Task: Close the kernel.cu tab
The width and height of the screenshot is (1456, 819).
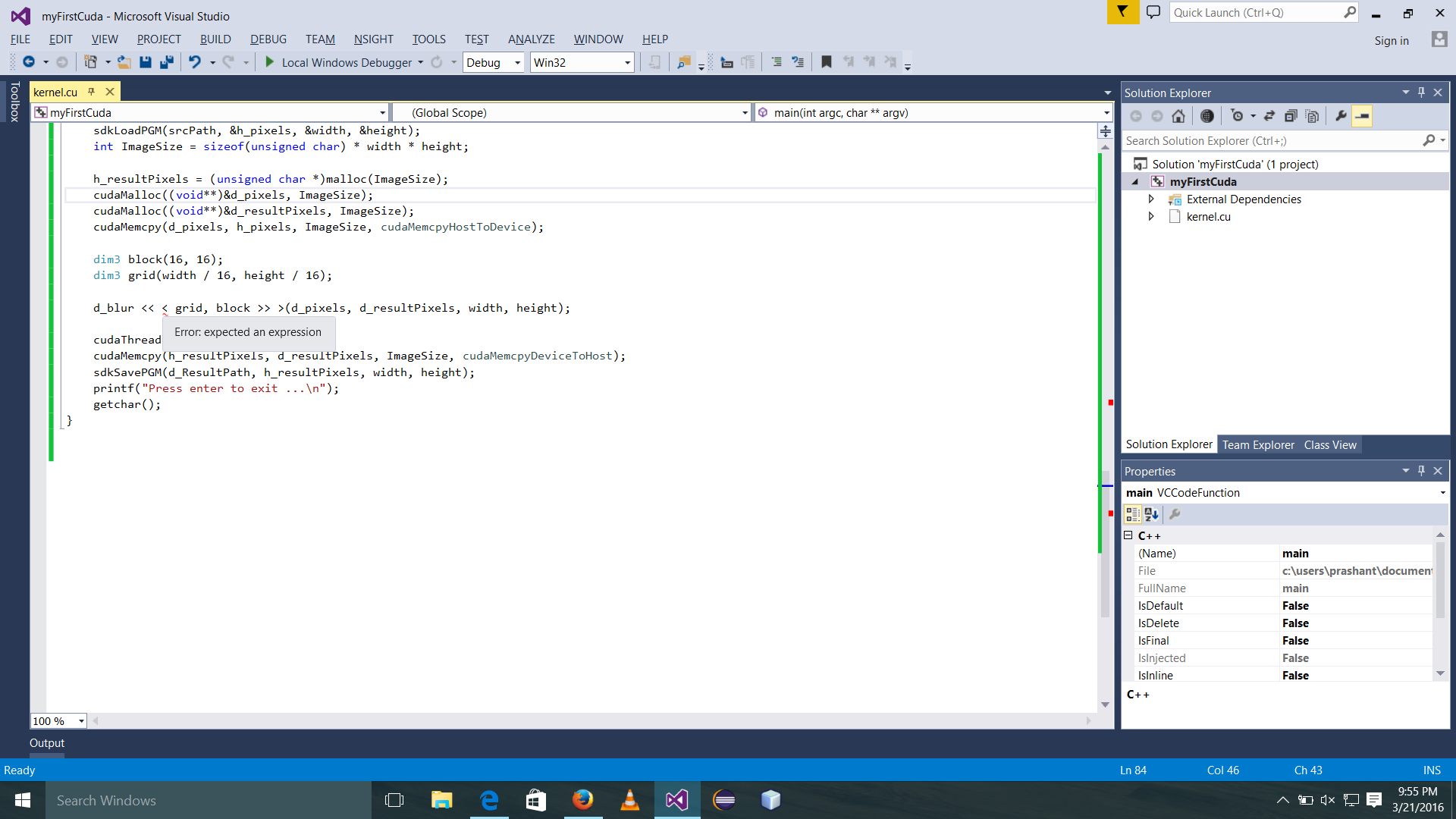Action: pyautogui.click(x=110, y=92)
